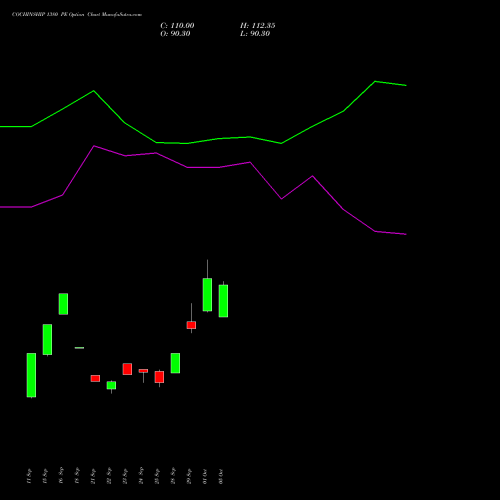The height and width of the screenshot is (500, 500).
Task: Click the first tall green candle
Action: click(31, 375)
